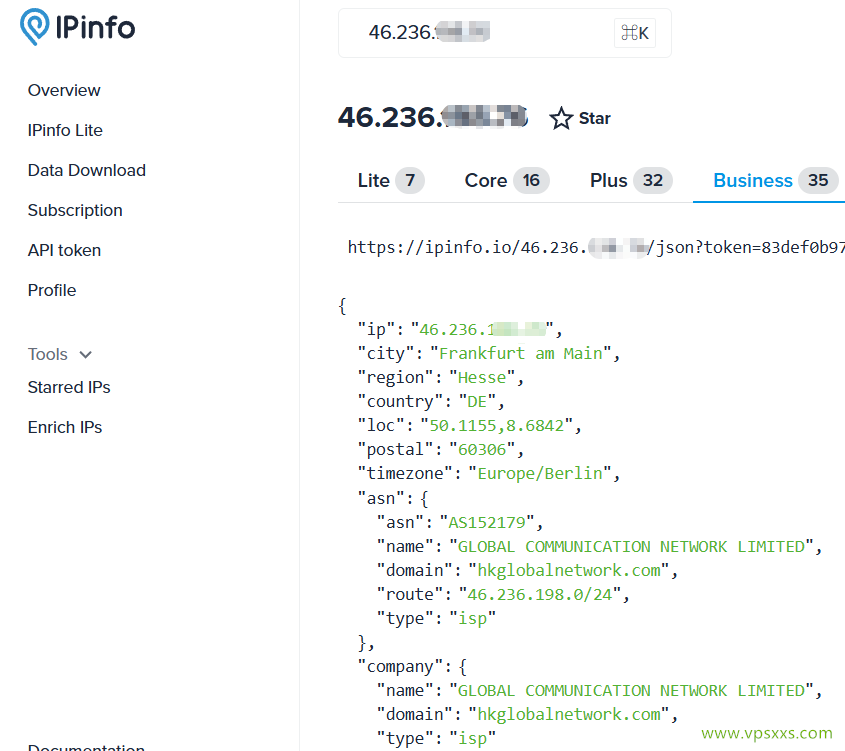This screenshot has width=845, height=751.
Task: Click the country value "DE"
Action: coord(477,401)
